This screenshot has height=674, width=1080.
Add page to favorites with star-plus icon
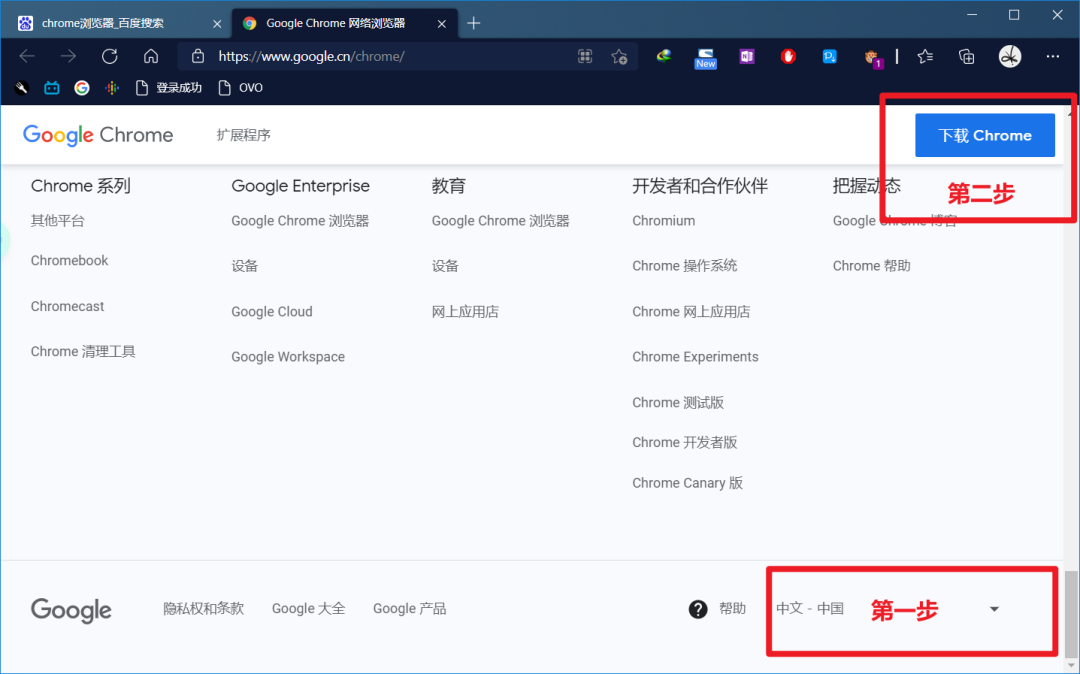pos(619,56)
